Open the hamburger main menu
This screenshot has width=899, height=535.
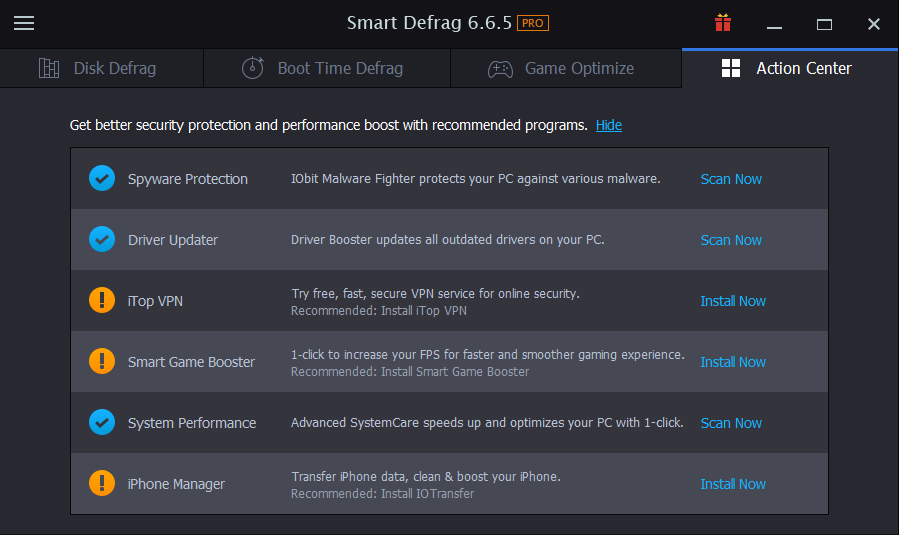point(24,23)
